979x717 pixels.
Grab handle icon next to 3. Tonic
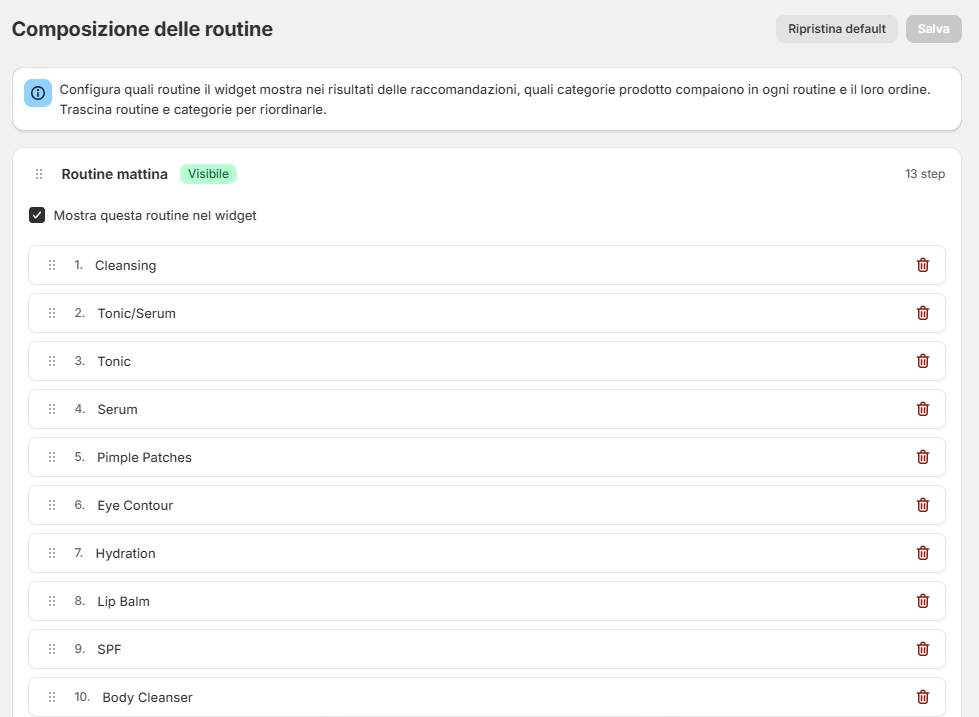point(52,361)
